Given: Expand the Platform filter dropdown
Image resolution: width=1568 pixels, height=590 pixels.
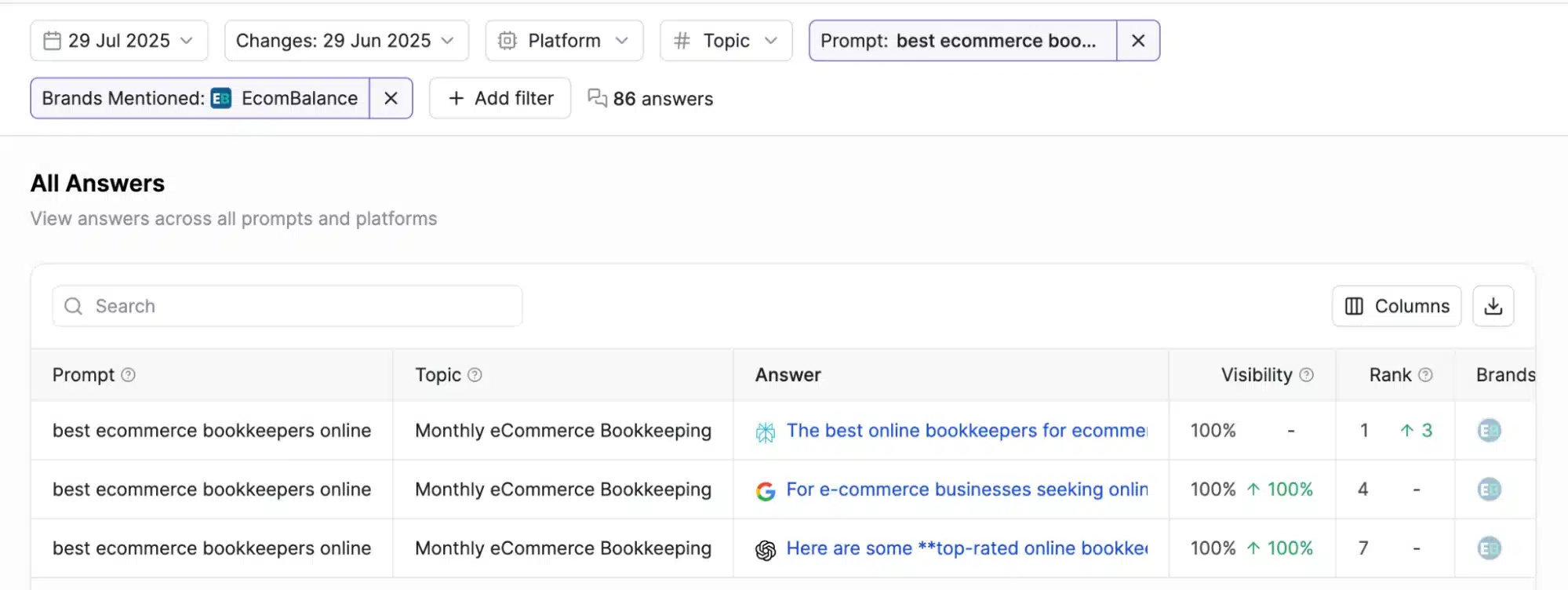Looking at the screenshot, I should click(x=564, y=41).
